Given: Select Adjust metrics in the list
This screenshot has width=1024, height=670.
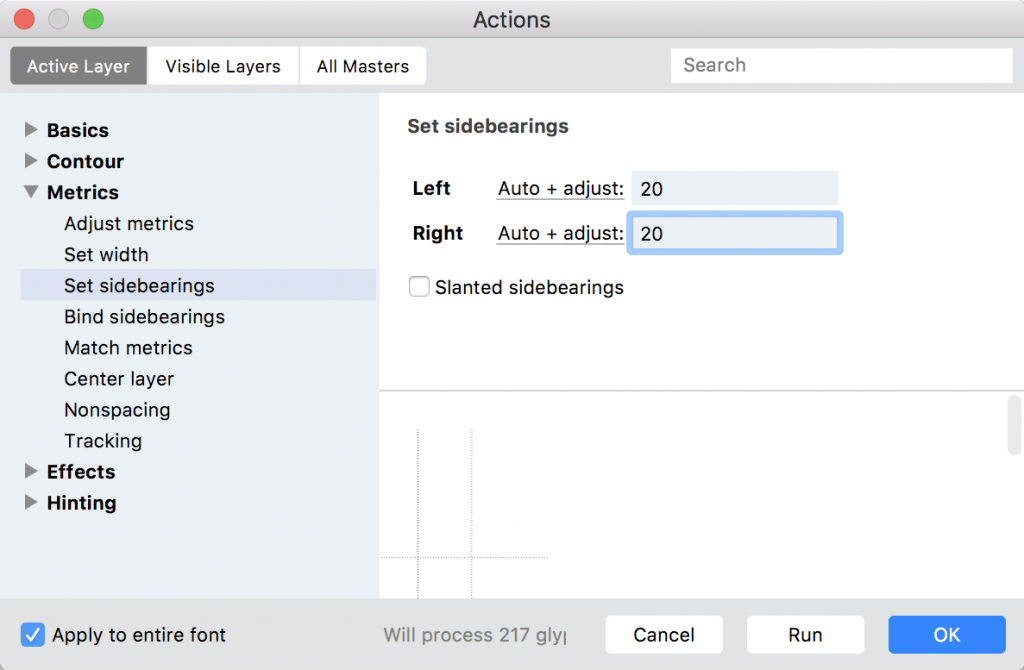Looking at the screenshot, I should 129,223.
